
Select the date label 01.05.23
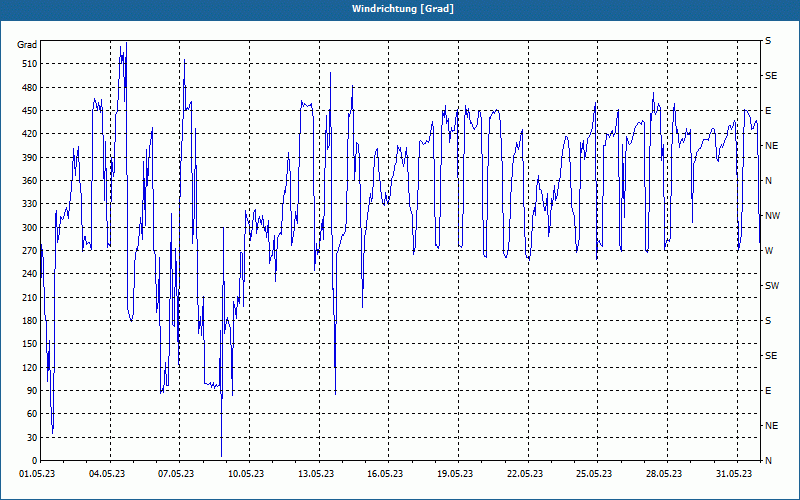click(37, 474)
